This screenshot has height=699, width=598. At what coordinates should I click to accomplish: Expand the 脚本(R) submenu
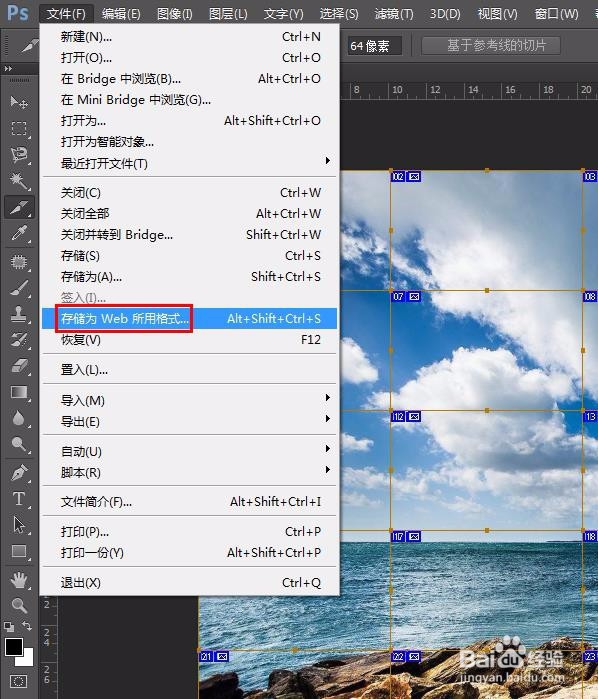point(190,472)
